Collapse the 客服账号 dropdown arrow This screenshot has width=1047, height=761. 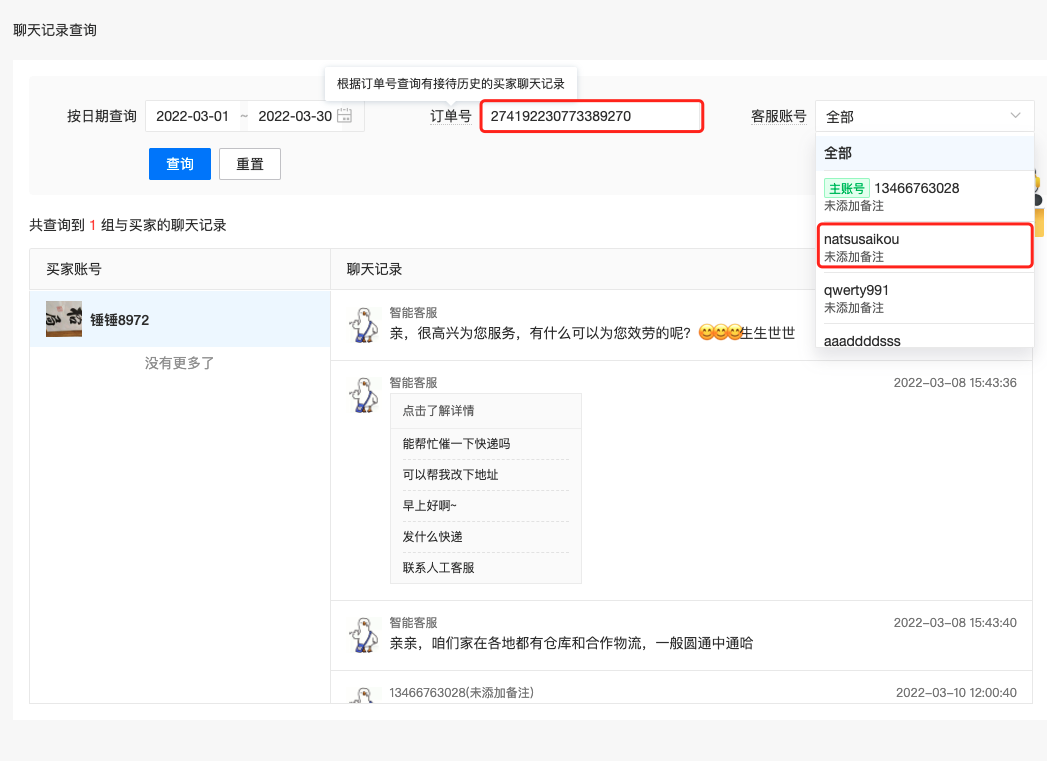tap(1017, 116)
